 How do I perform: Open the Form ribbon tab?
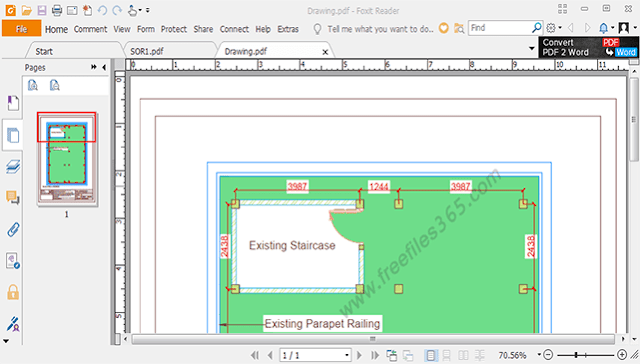(x=146, y=29)
